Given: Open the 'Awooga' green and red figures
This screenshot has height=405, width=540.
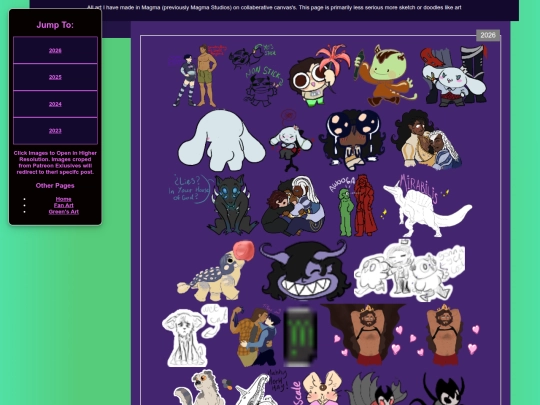Looking at the screenshot, I should click(354, 205).
